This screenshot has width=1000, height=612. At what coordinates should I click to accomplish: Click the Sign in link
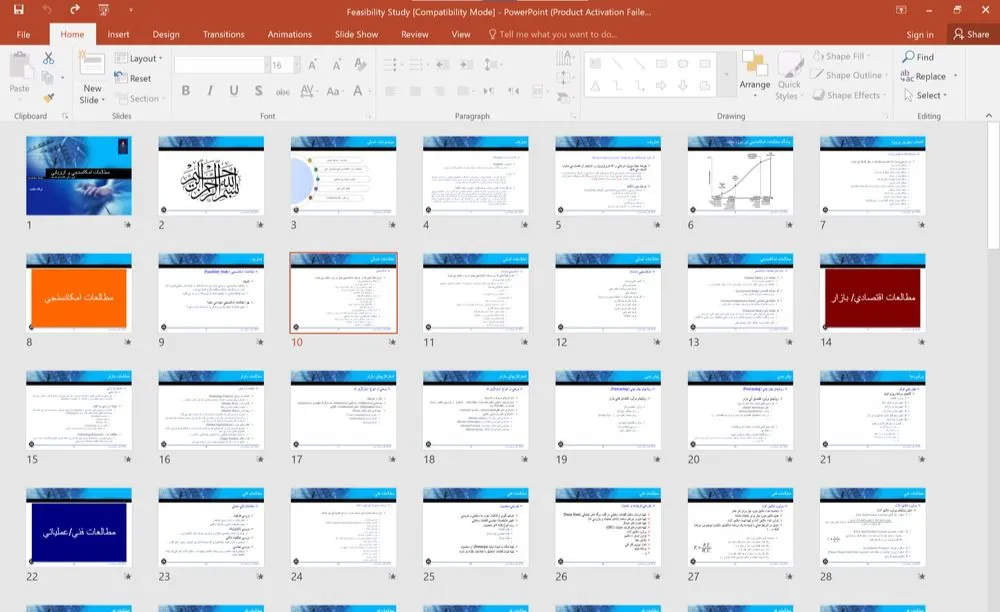click(919, 34)
